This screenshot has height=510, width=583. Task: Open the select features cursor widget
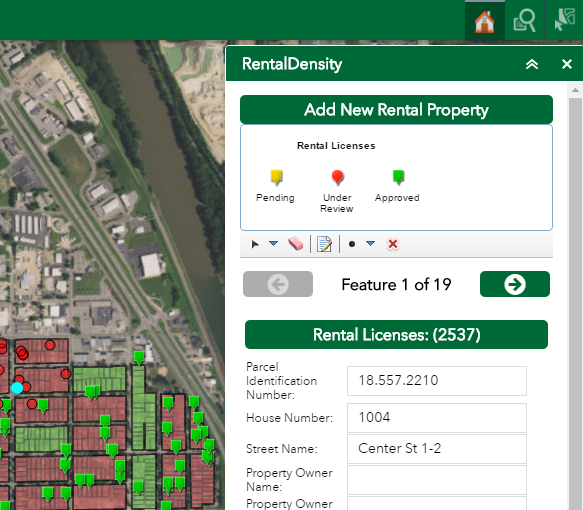564,21
